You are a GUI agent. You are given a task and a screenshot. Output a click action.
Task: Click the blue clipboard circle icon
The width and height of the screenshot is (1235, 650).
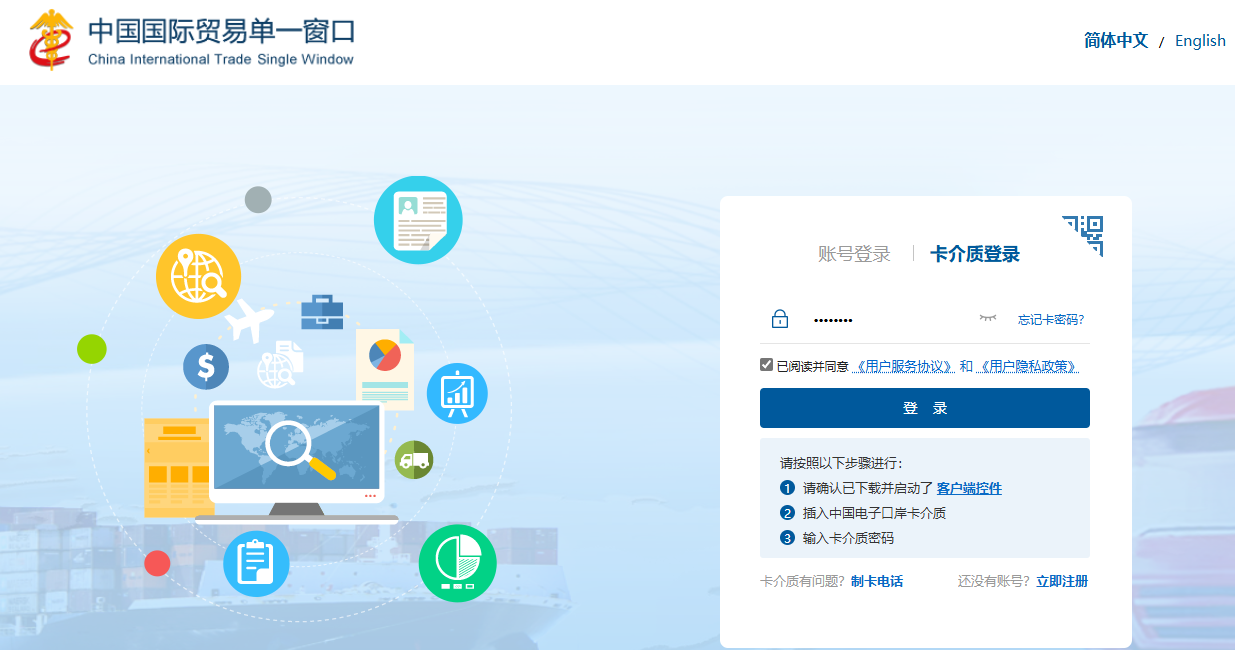256,563
